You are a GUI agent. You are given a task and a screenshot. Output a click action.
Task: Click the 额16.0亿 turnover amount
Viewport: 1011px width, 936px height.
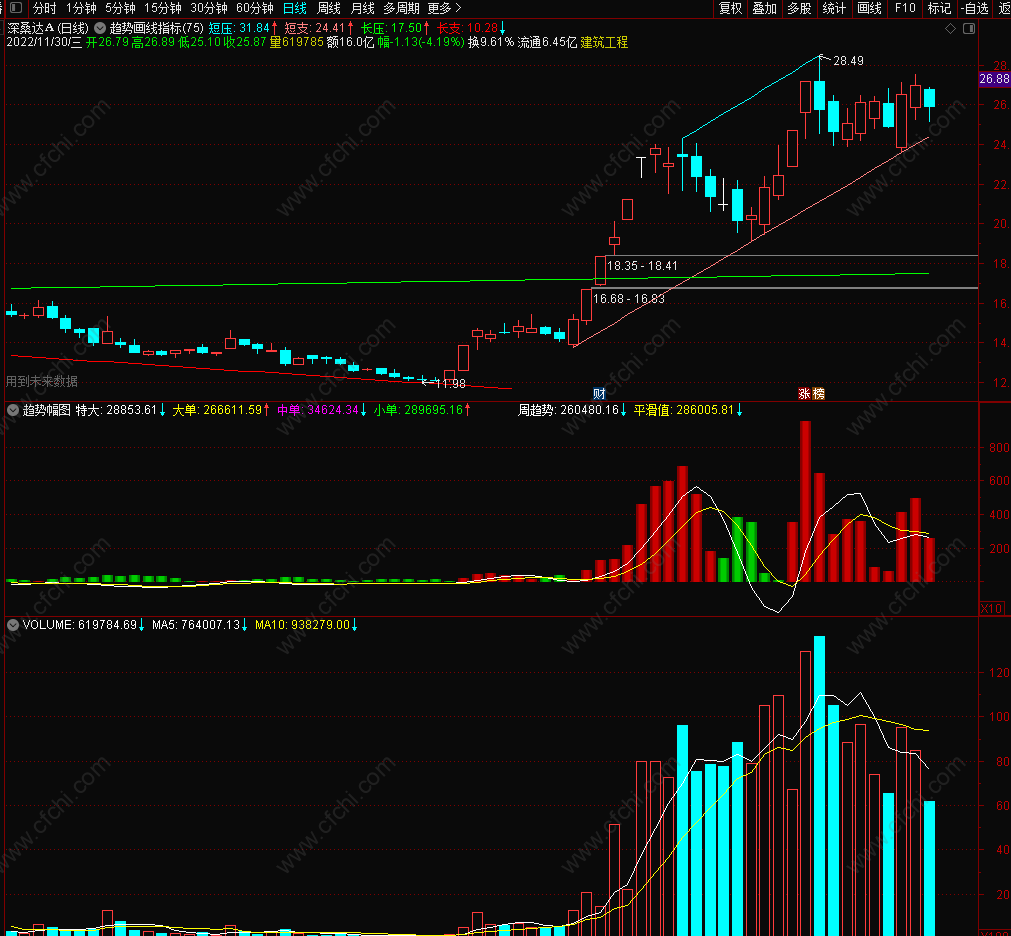coord(350,43)
